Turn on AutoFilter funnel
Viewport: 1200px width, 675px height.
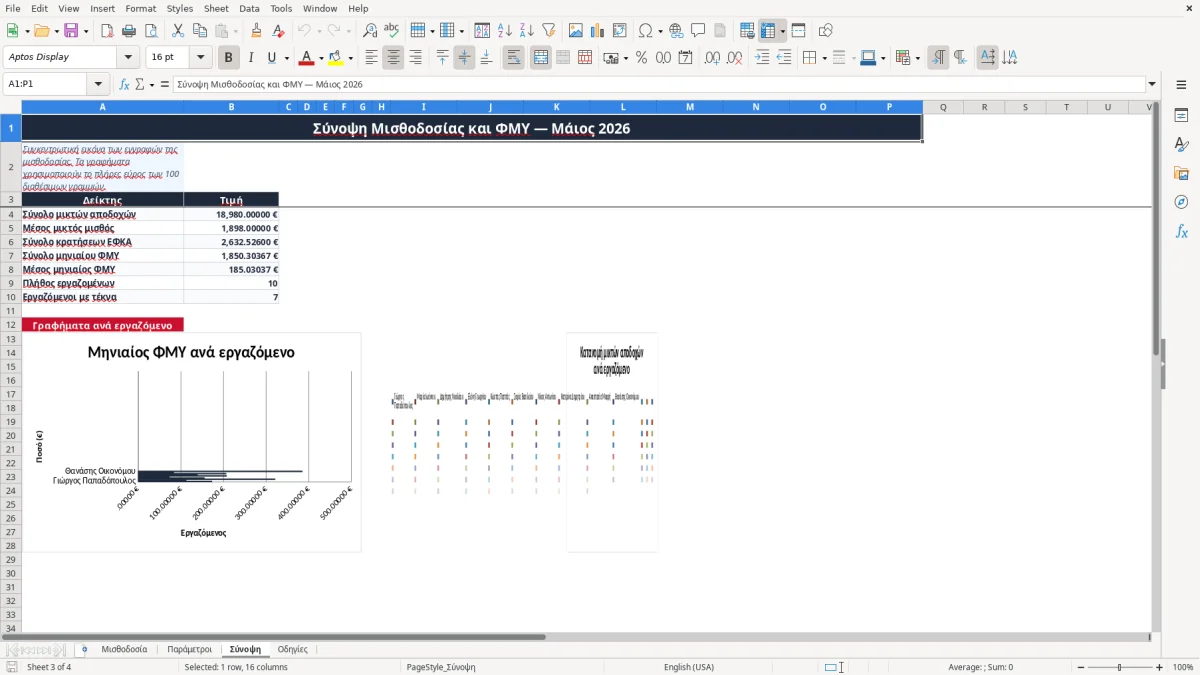(548, 31)
